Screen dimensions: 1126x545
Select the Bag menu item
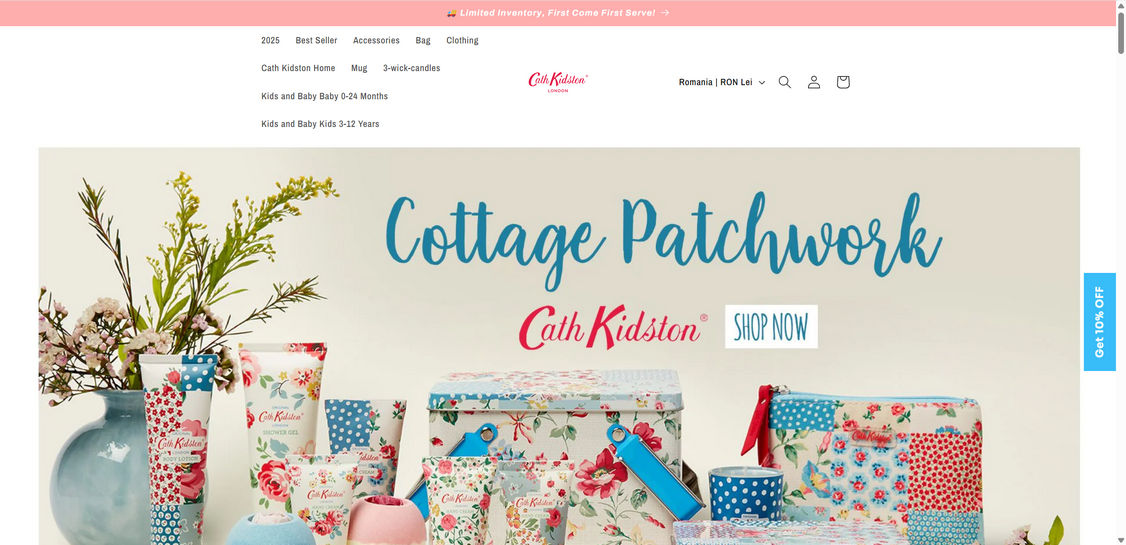[423, 40]
